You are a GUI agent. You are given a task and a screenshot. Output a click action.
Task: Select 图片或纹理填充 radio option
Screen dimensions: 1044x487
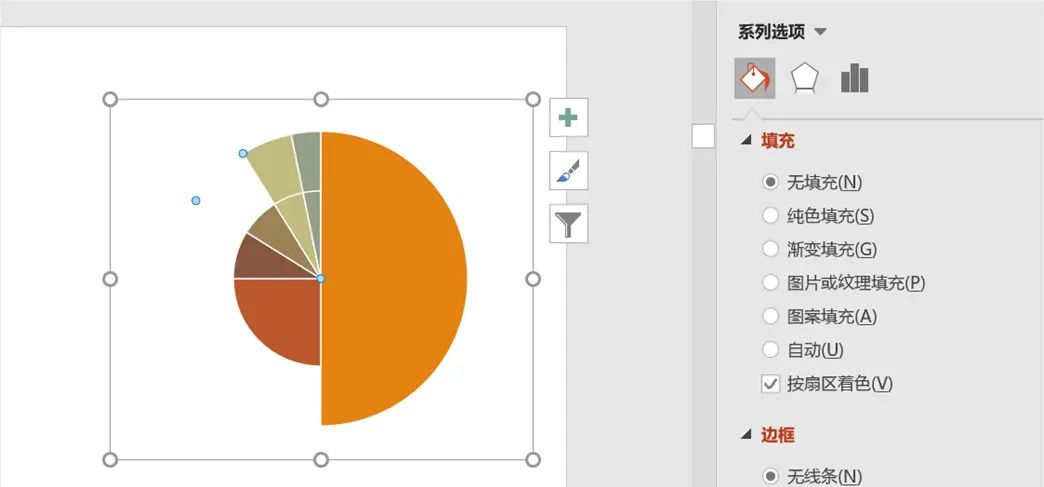pos(770,283)
